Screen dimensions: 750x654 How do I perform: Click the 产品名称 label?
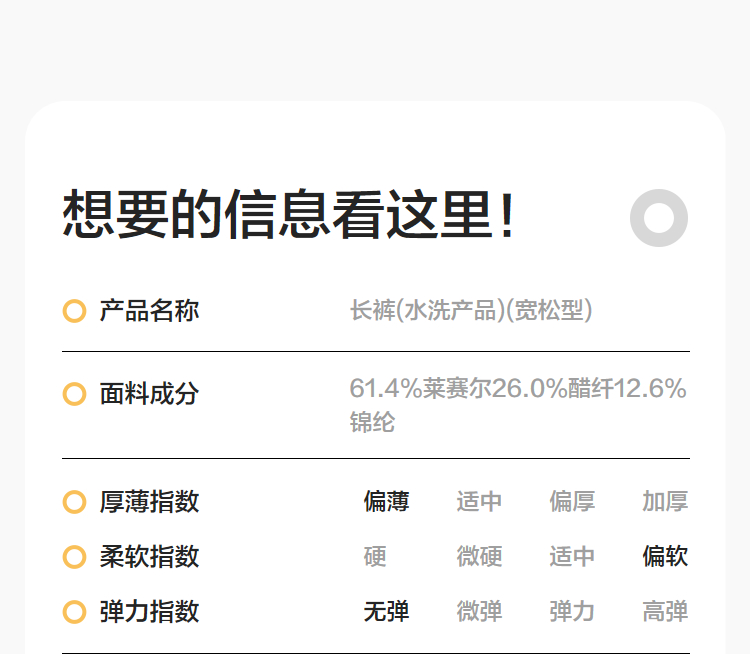pos(149,311)
